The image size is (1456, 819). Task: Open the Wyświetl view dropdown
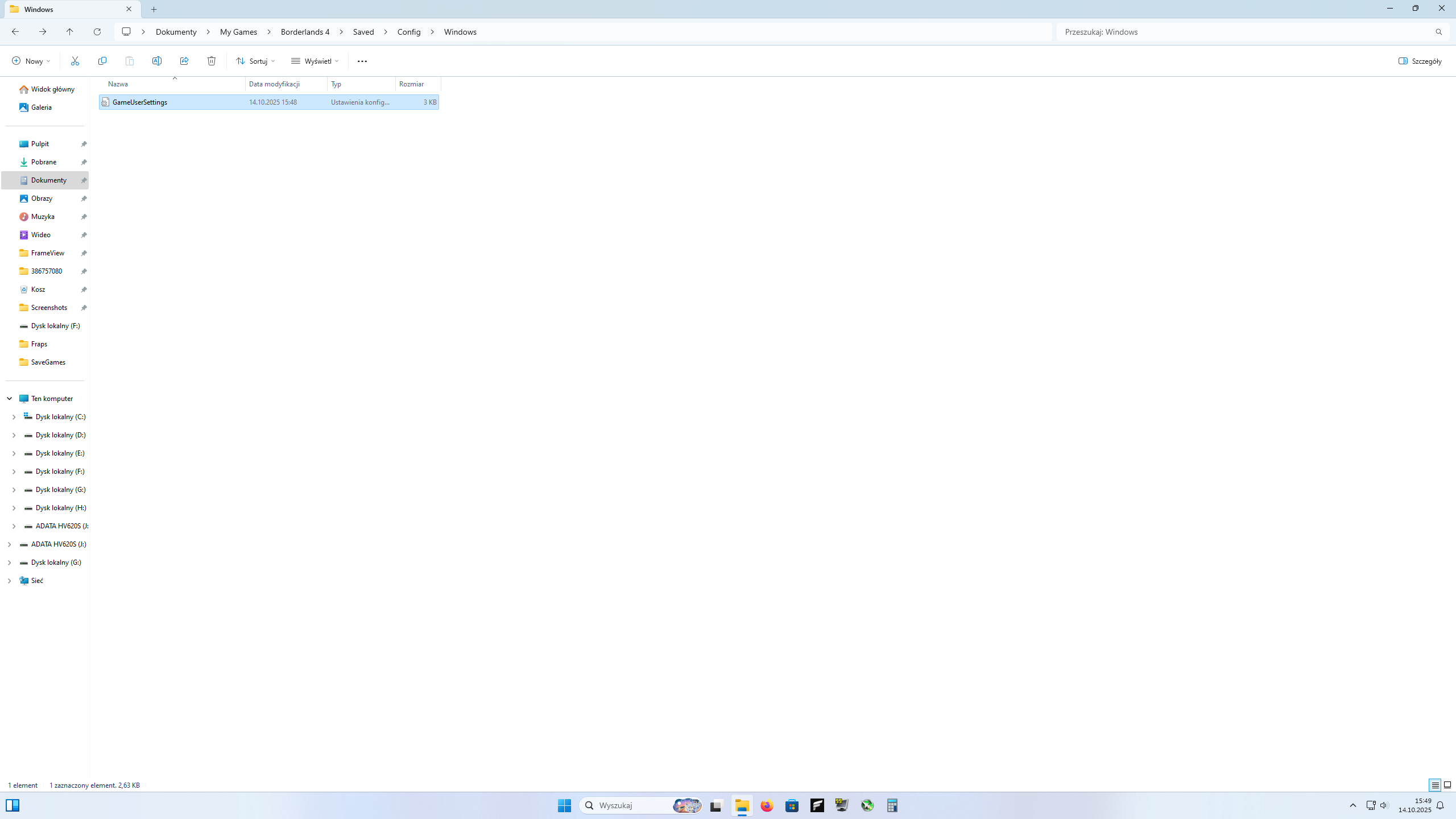pyautogui.click(x=315, y=61)
